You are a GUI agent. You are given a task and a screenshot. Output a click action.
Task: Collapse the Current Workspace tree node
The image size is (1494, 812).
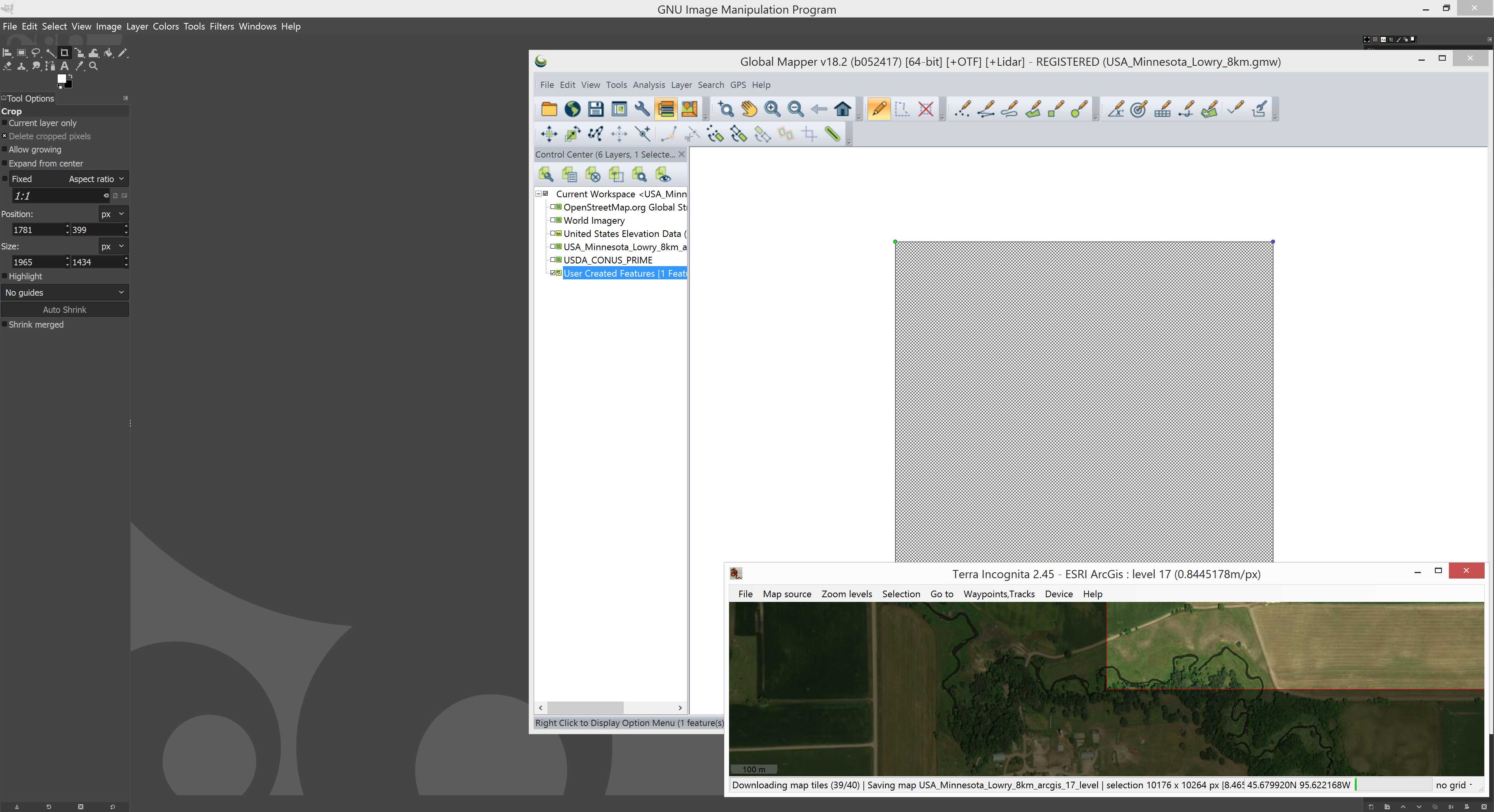coord(538,194)
